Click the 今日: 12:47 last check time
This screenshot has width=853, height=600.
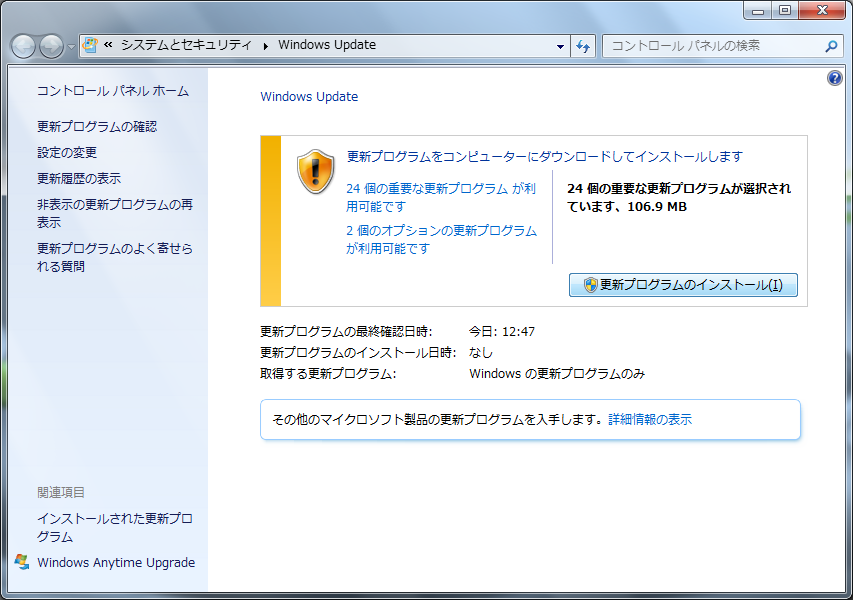[x=502, y=331]
